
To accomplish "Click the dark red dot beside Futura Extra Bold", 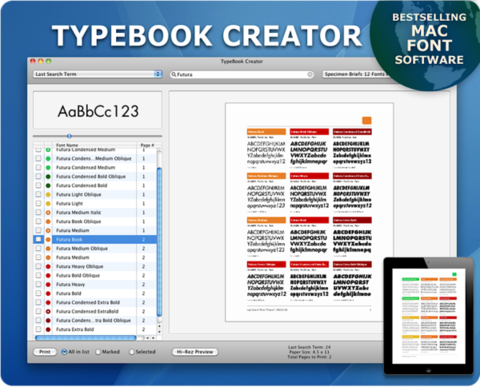I will [x=48, y=330].
